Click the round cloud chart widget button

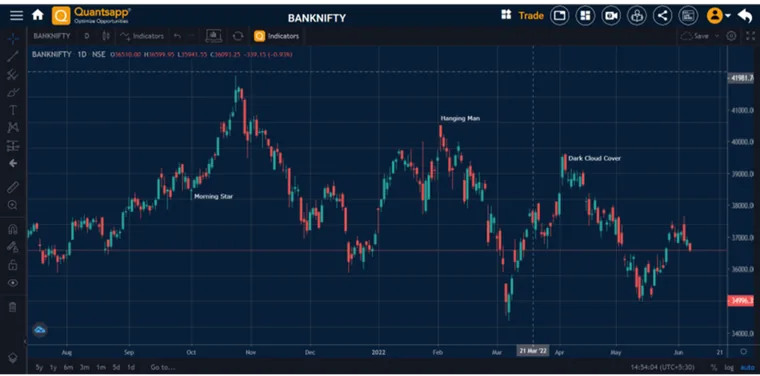40,330
